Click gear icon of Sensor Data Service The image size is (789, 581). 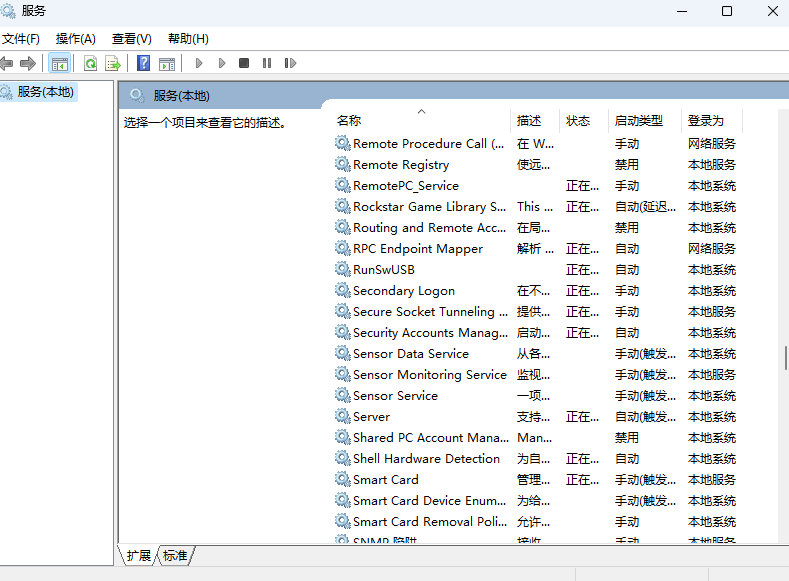tap(343, 354)
